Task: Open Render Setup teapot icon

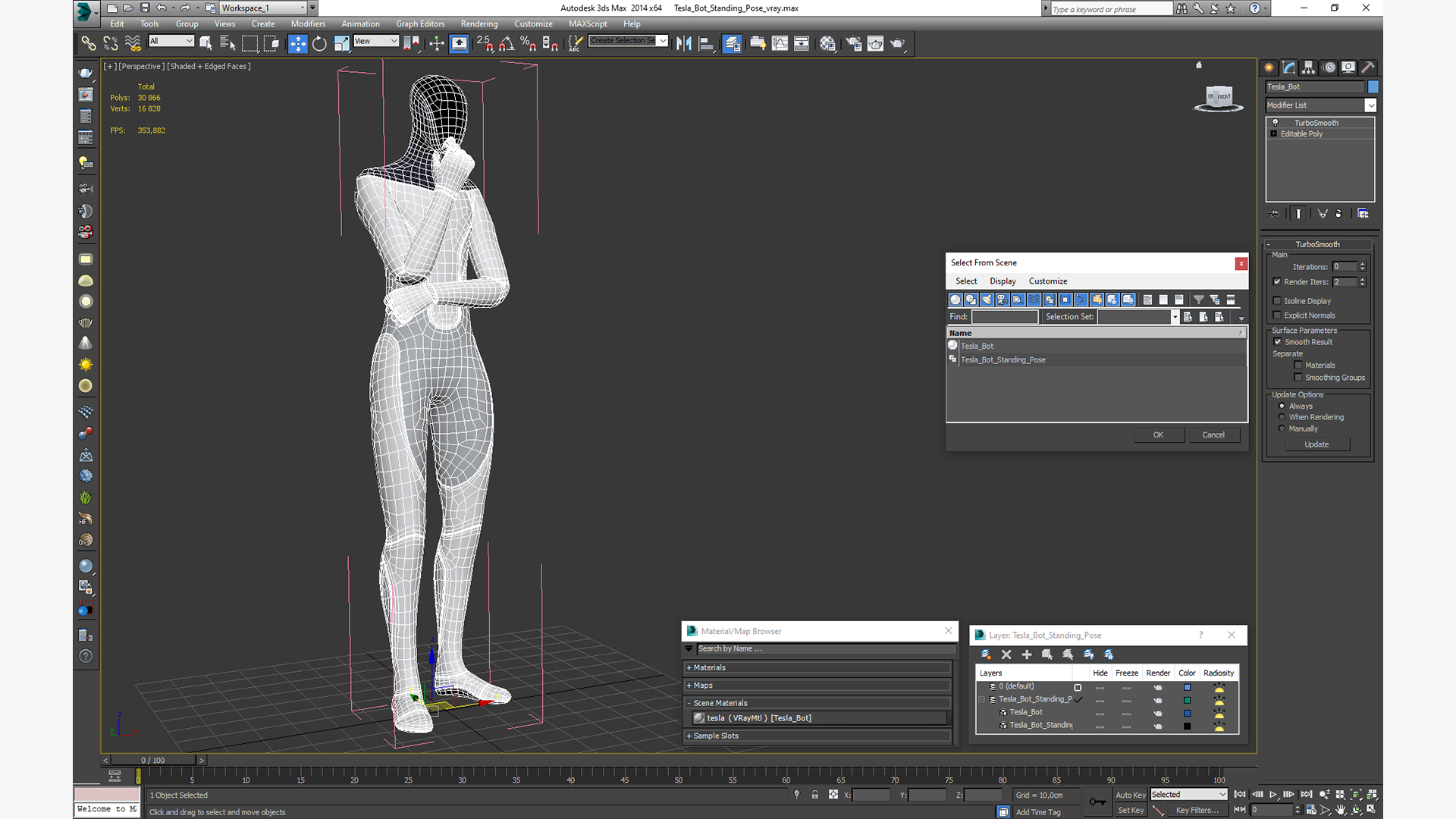Action: pos(854,44)
